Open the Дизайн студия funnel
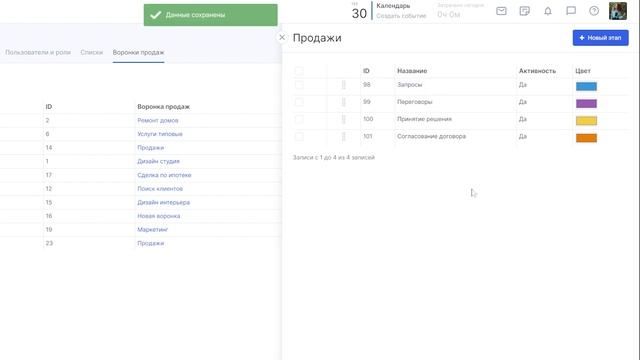 click(x=158, y=161)
